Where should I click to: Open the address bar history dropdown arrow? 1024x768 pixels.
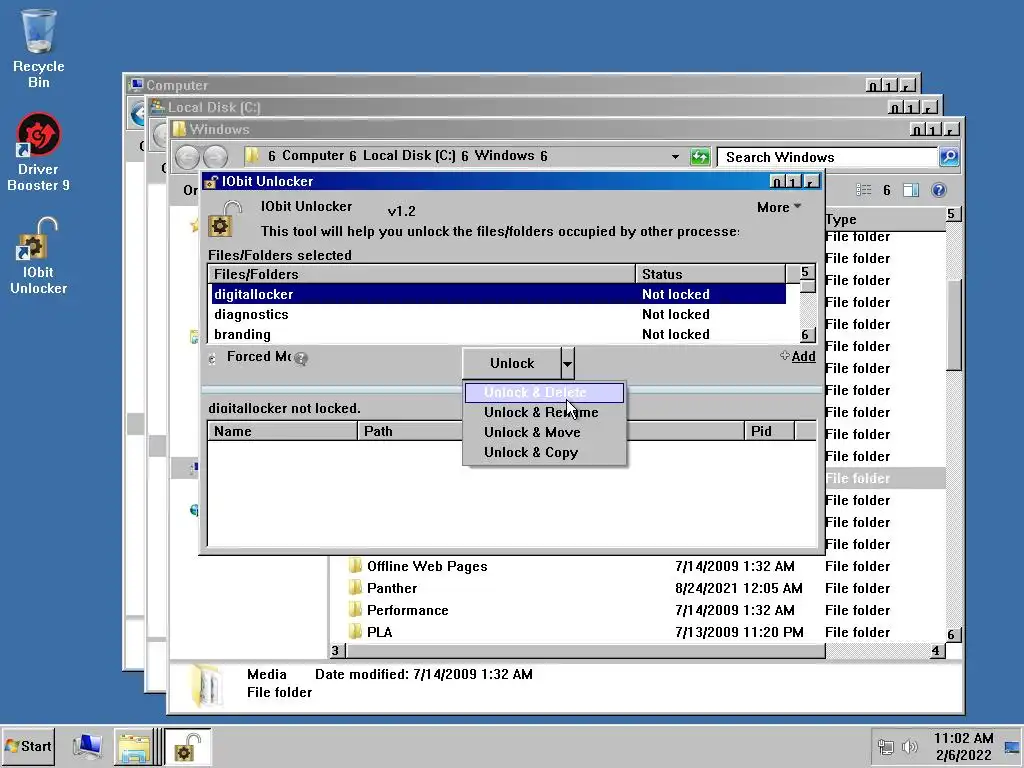(675, 157)
